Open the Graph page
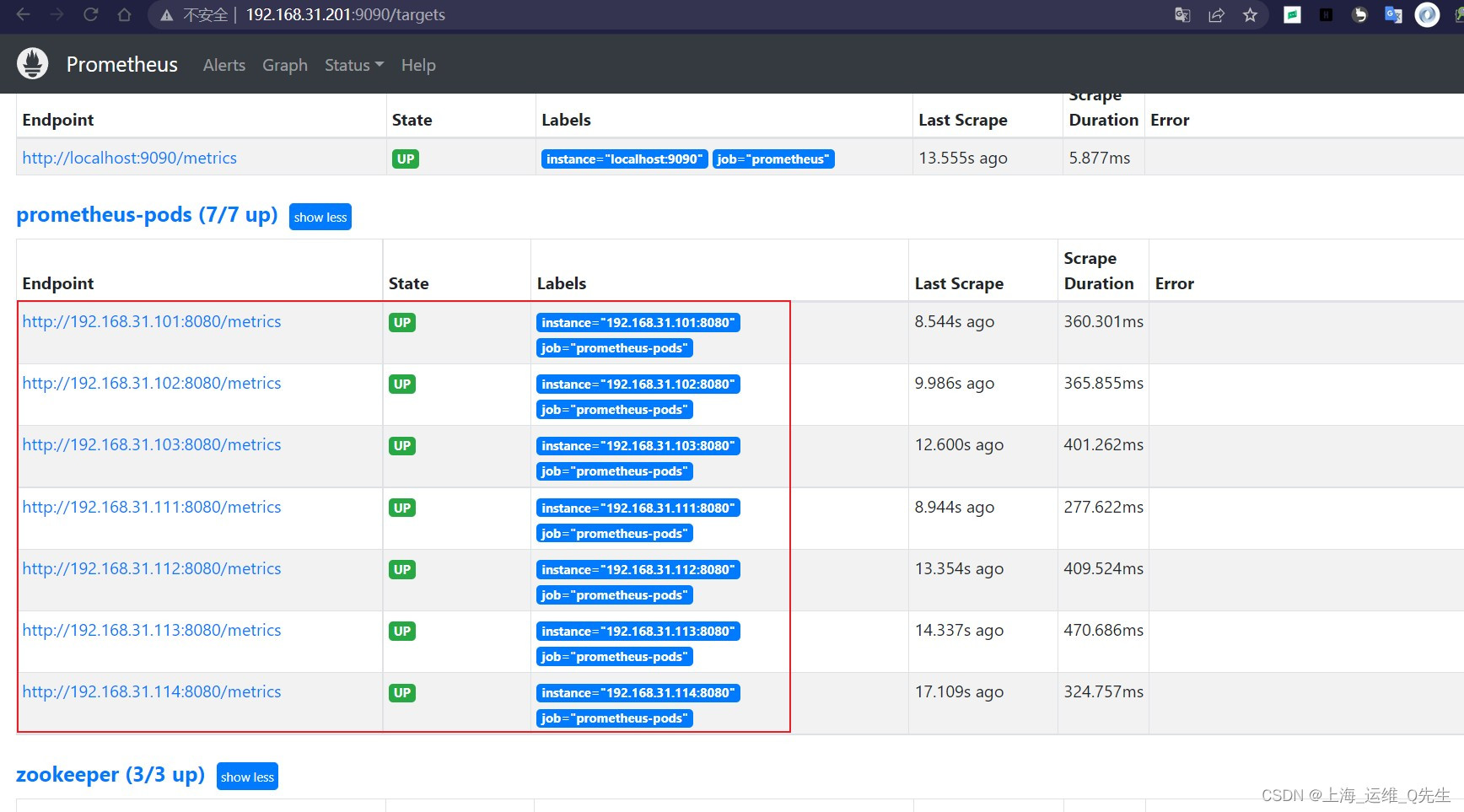 click(x=285, y=65)
